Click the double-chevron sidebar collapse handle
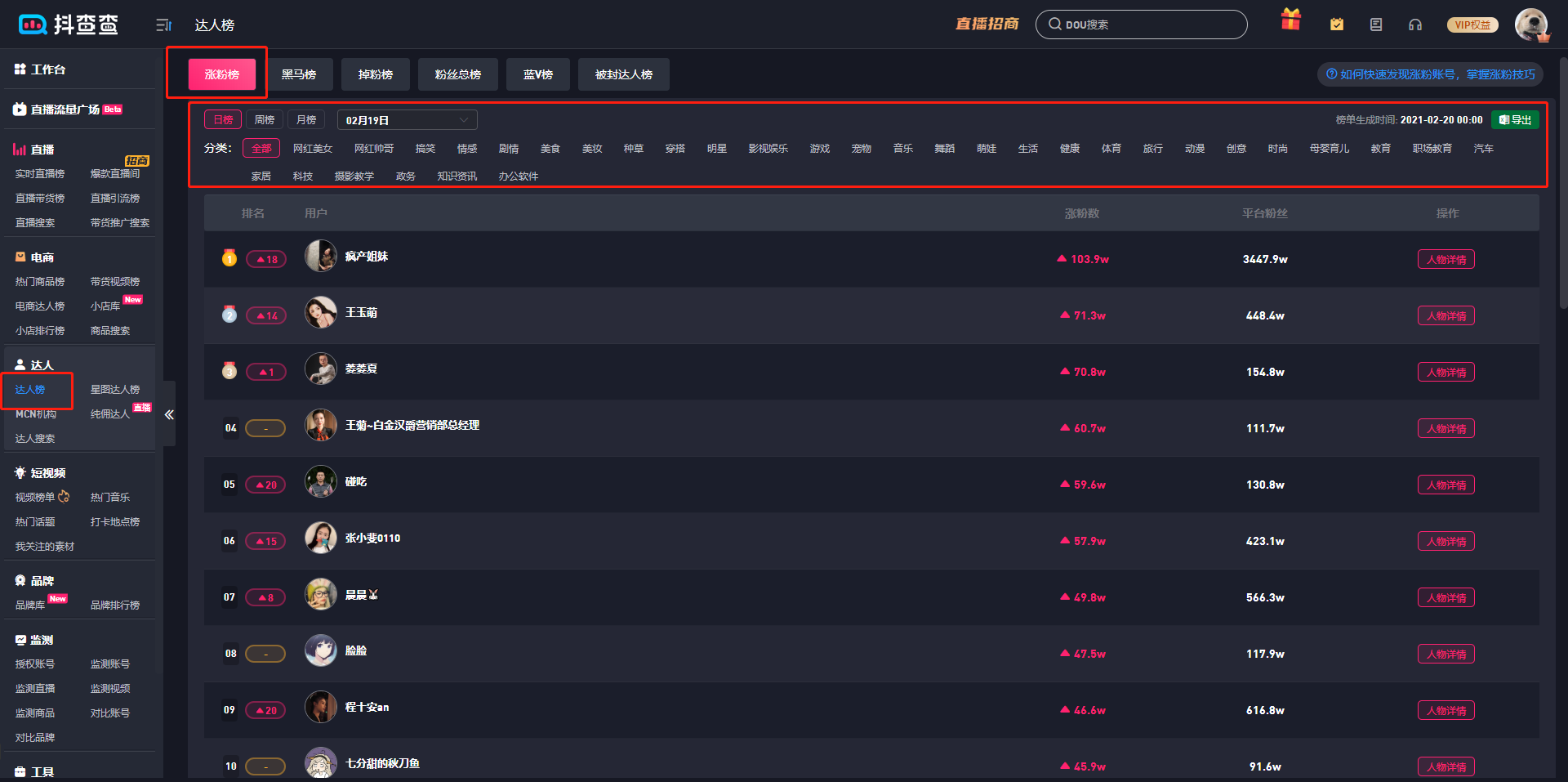Screen dimensions: 1568x782 coord(169,414)
